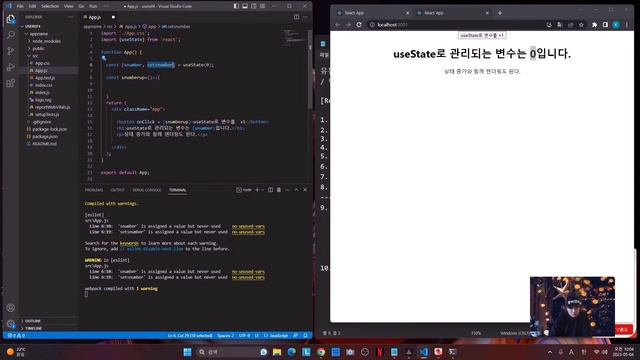Toggle the Primary Side Bar layout button
Screen dimensions: 640x360
pos(236,6)
